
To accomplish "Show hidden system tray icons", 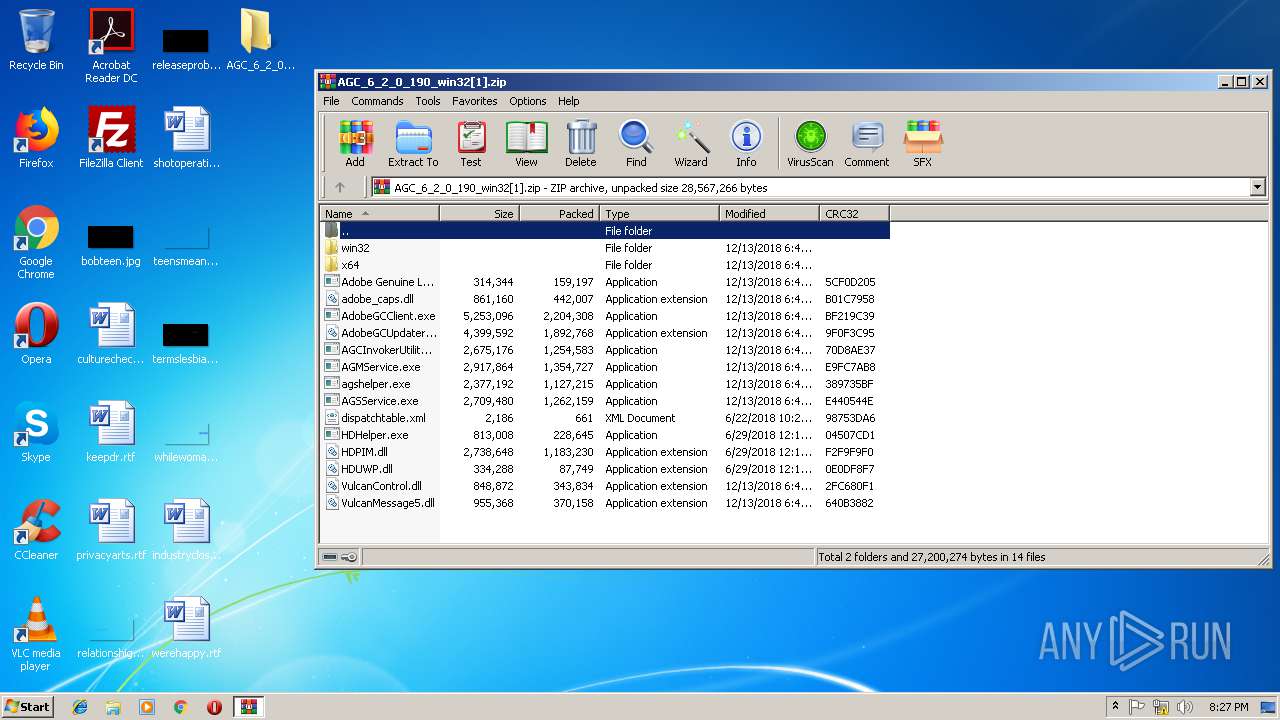I will point(1115,706).
